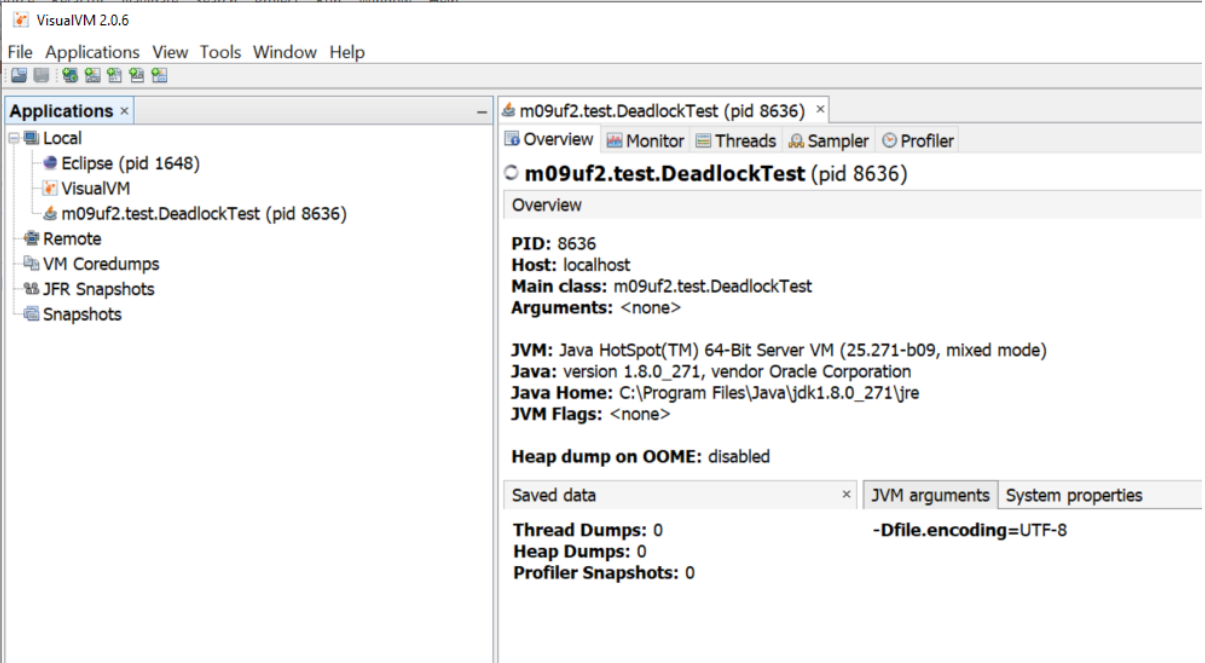Click the JFR Snapshots node icon
Image resolution: width=1205 pixels, height=663 pixels.
tap(31, 289)
